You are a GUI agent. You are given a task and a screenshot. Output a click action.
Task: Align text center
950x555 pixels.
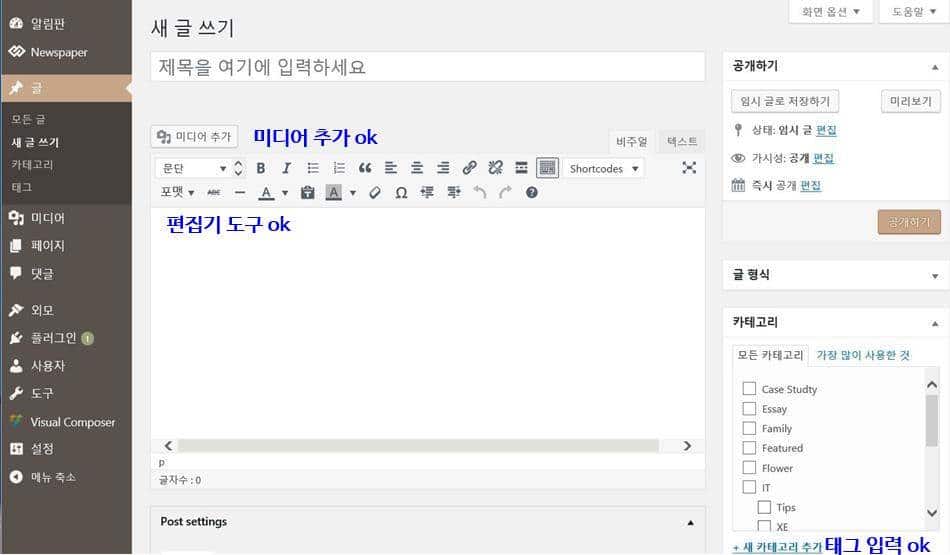[x=417, y=168]
